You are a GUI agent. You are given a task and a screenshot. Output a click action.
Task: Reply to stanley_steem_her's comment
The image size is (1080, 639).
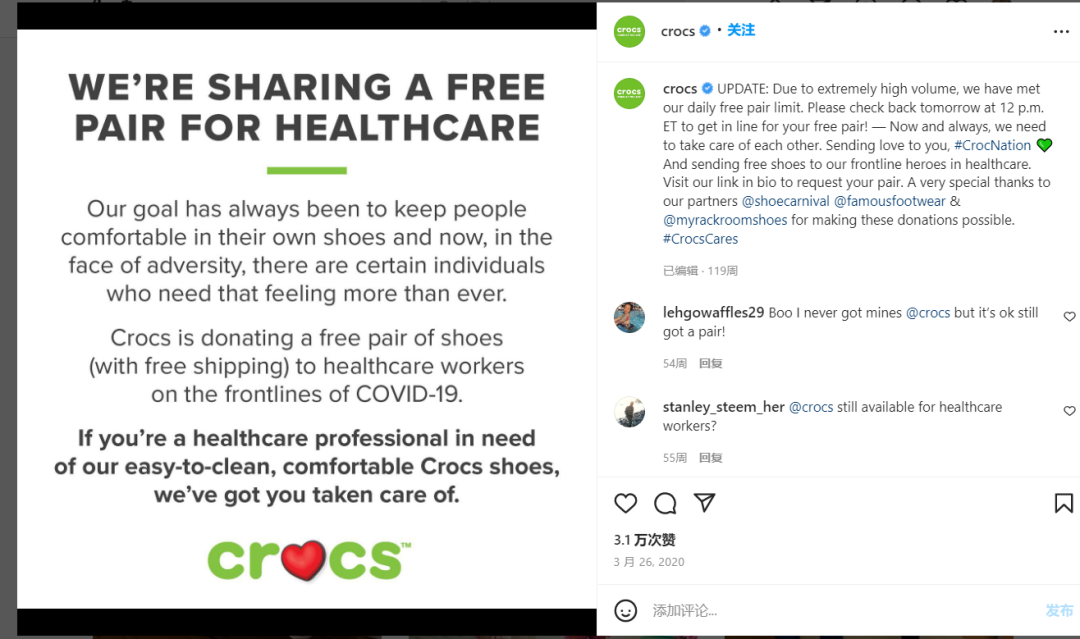click(x=710, y=458)
